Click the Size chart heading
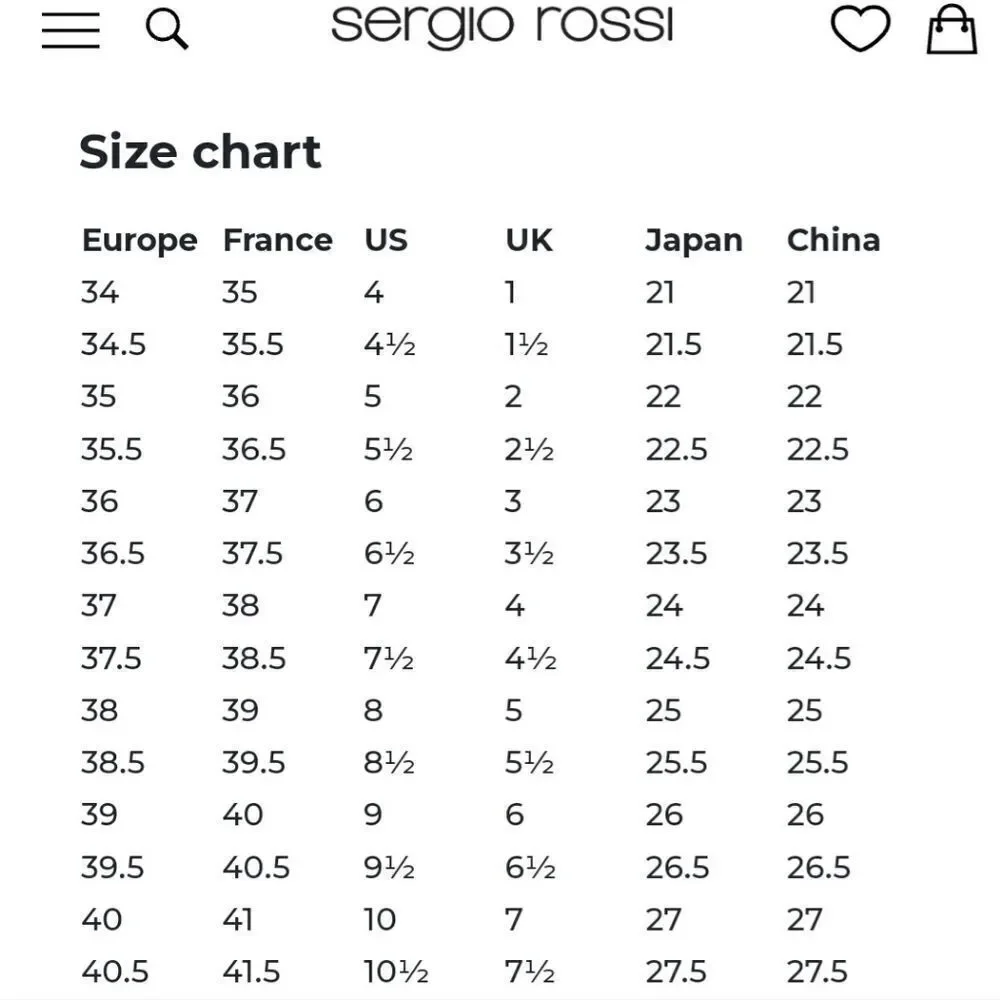The height and width of the screenshot is (1000, 1000). pos(200,152)
